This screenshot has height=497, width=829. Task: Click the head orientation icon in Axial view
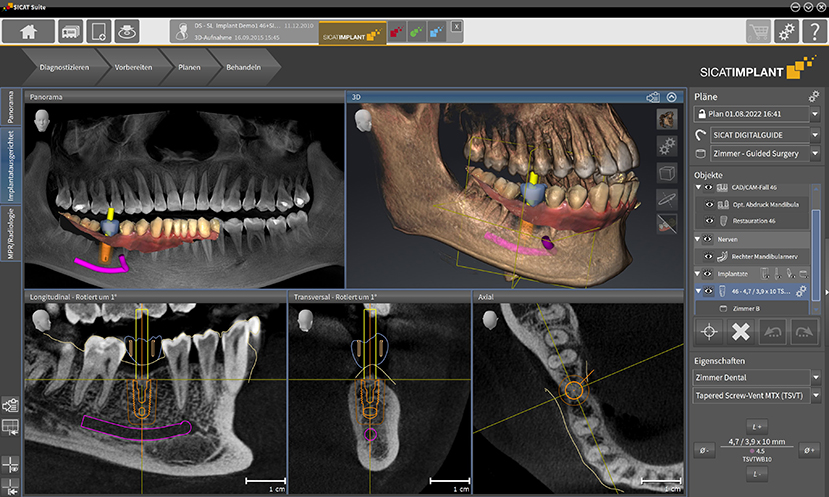click(x=490, y=320)
